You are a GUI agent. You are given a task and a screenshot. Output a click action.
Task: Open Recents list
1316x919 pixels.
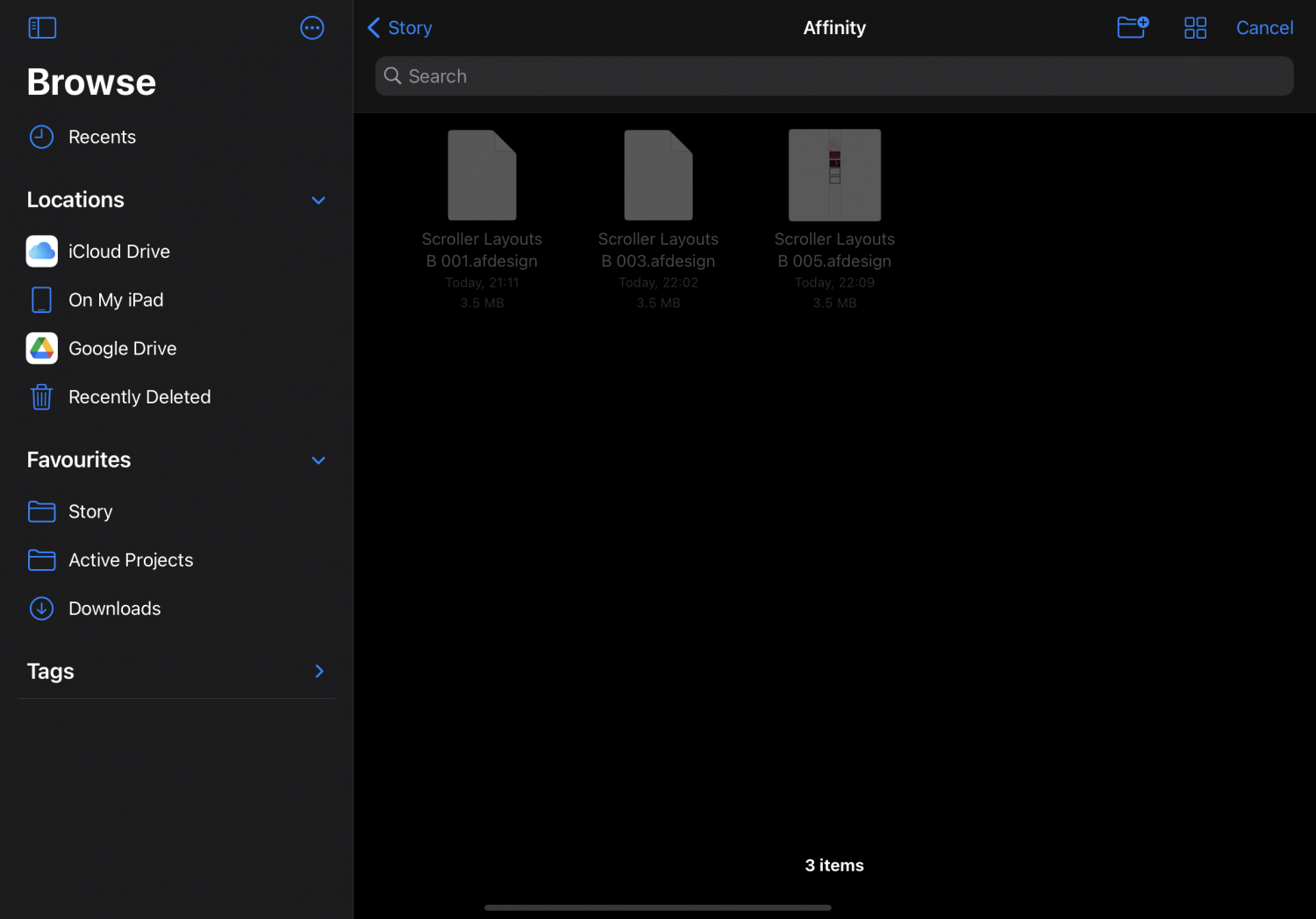(102, 138)
